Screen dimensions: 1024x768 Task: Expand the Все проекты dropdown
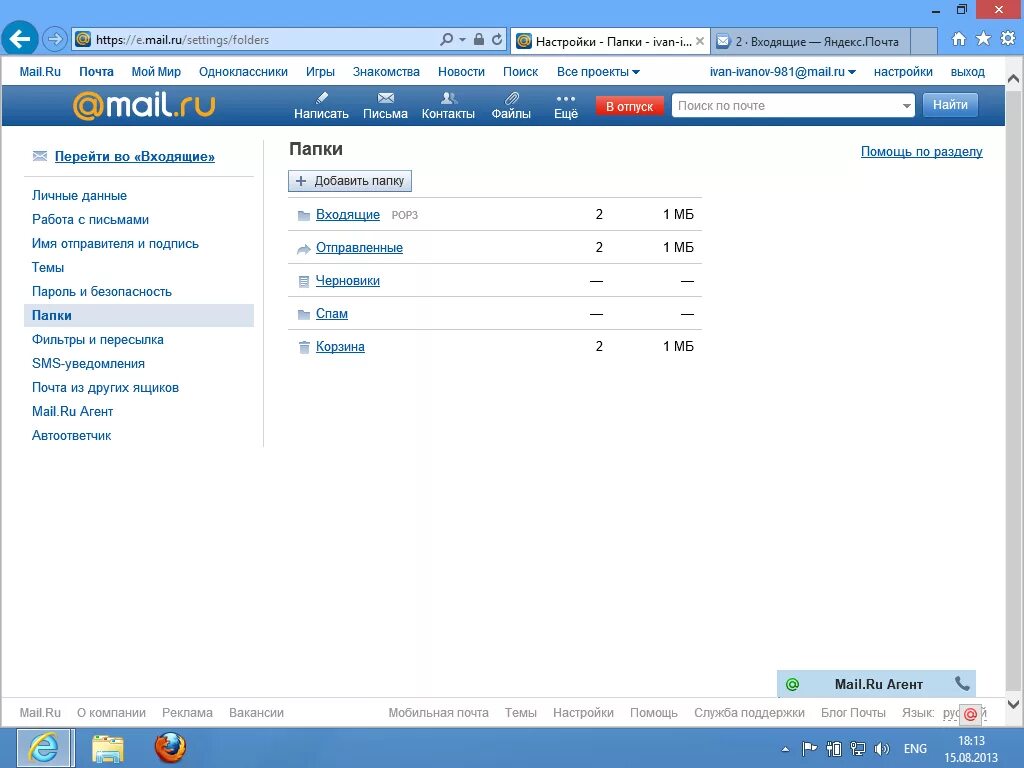[598, 72]
